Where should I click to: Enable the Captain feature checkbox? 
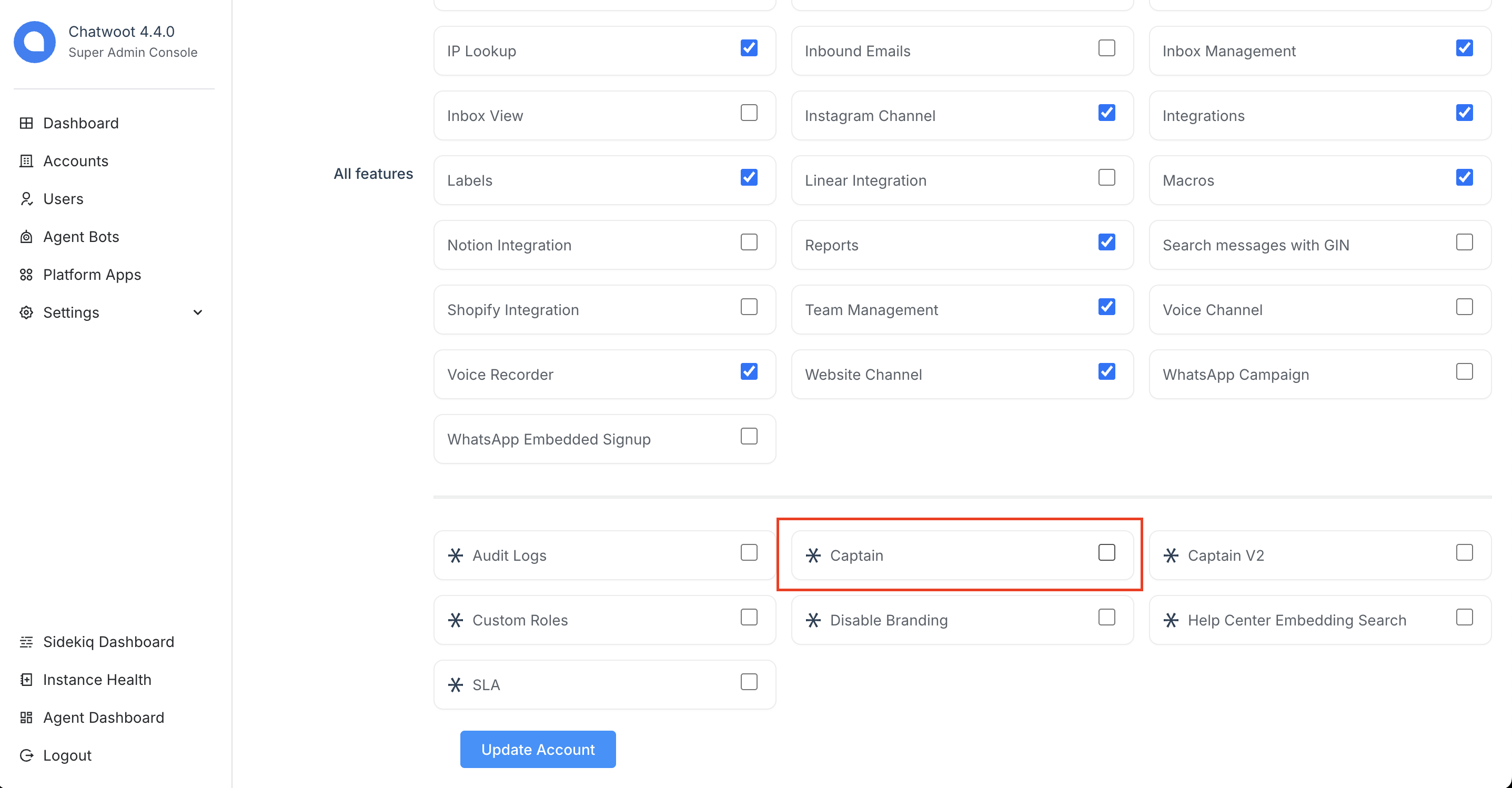(x=1106, y=552)
